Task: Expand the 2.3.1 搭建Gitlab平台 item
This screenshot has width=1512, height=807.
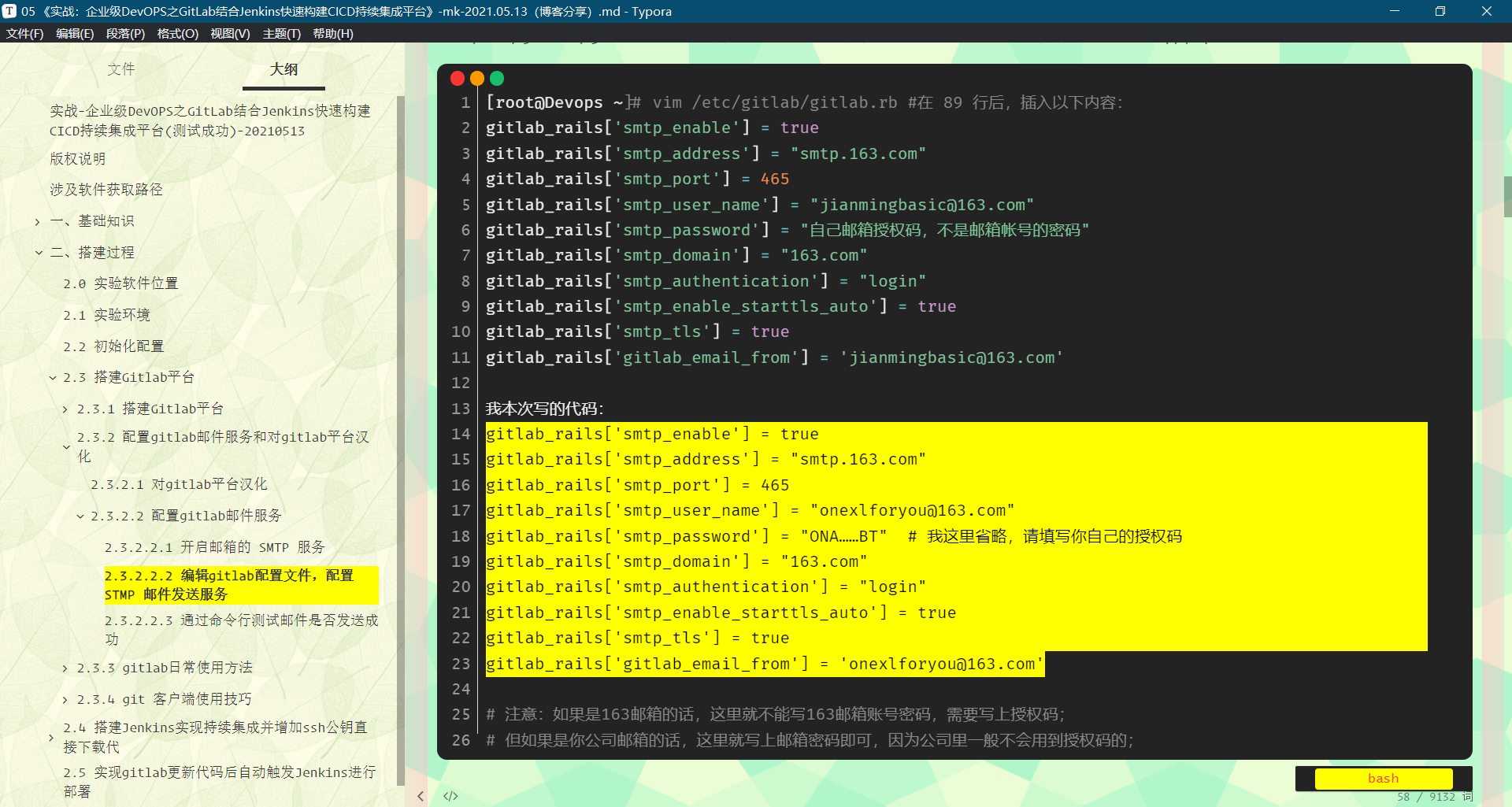Action: (x=65, y=409)
